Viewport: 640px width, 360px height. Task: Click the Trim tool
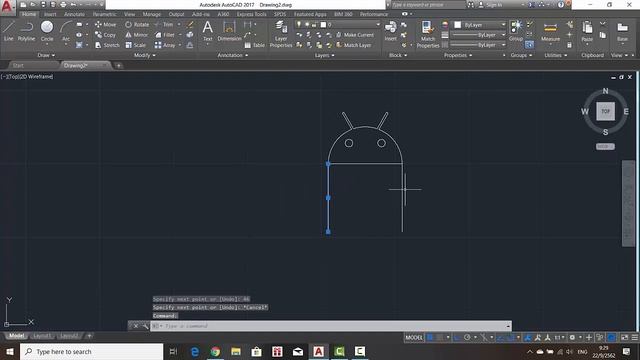click(164, 24)
